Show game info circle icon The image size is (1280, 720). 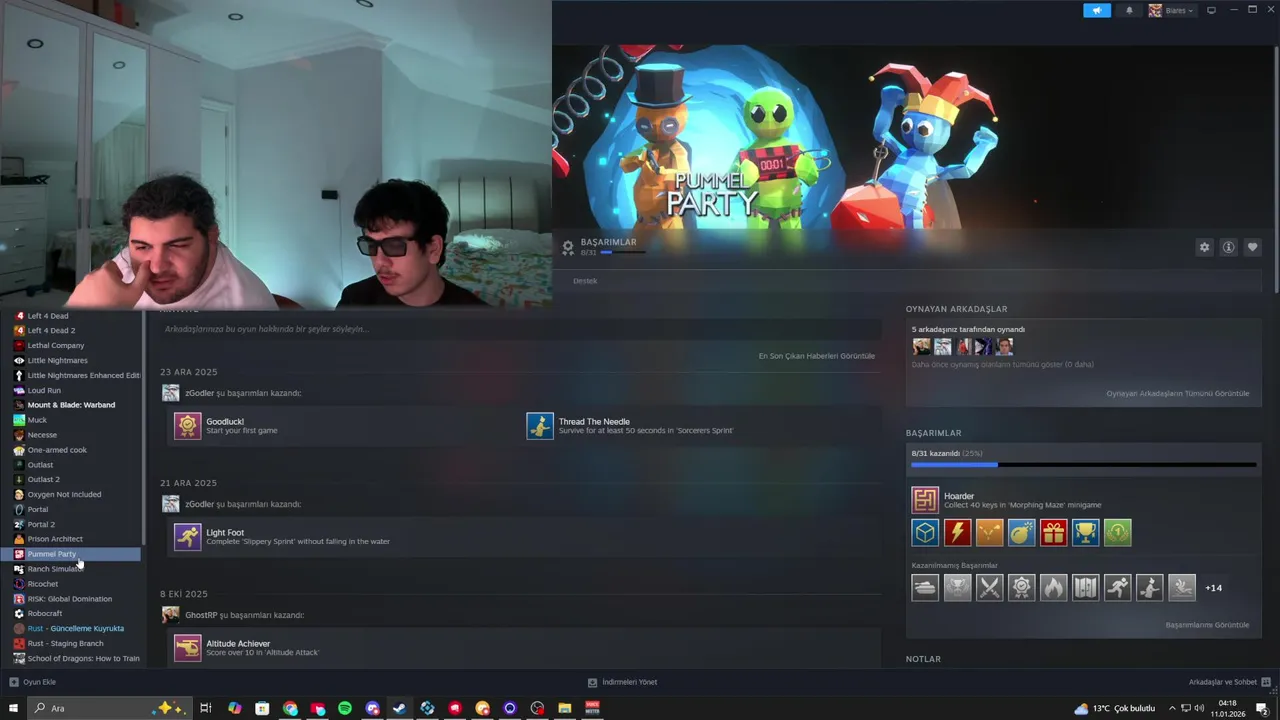point(1228,247)
